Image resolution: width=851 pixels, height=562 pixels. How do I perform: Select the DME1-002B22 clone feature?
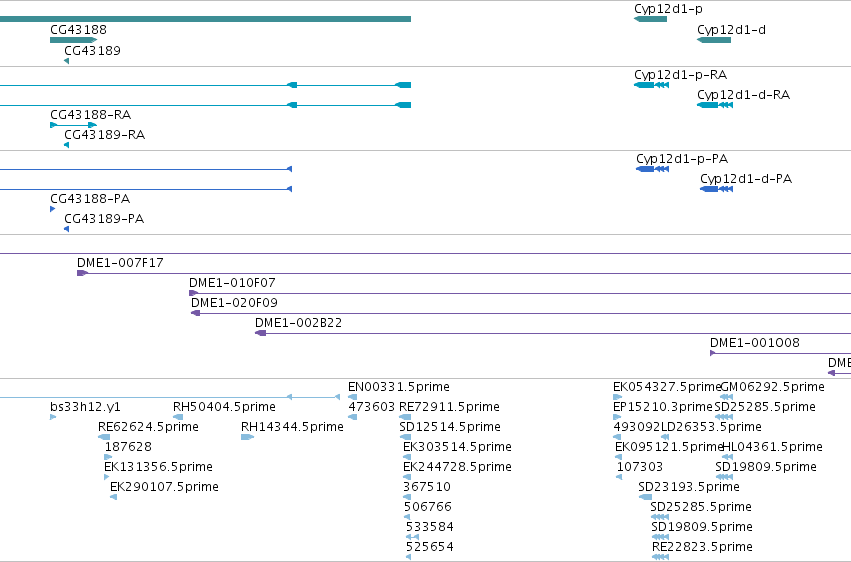553,334
